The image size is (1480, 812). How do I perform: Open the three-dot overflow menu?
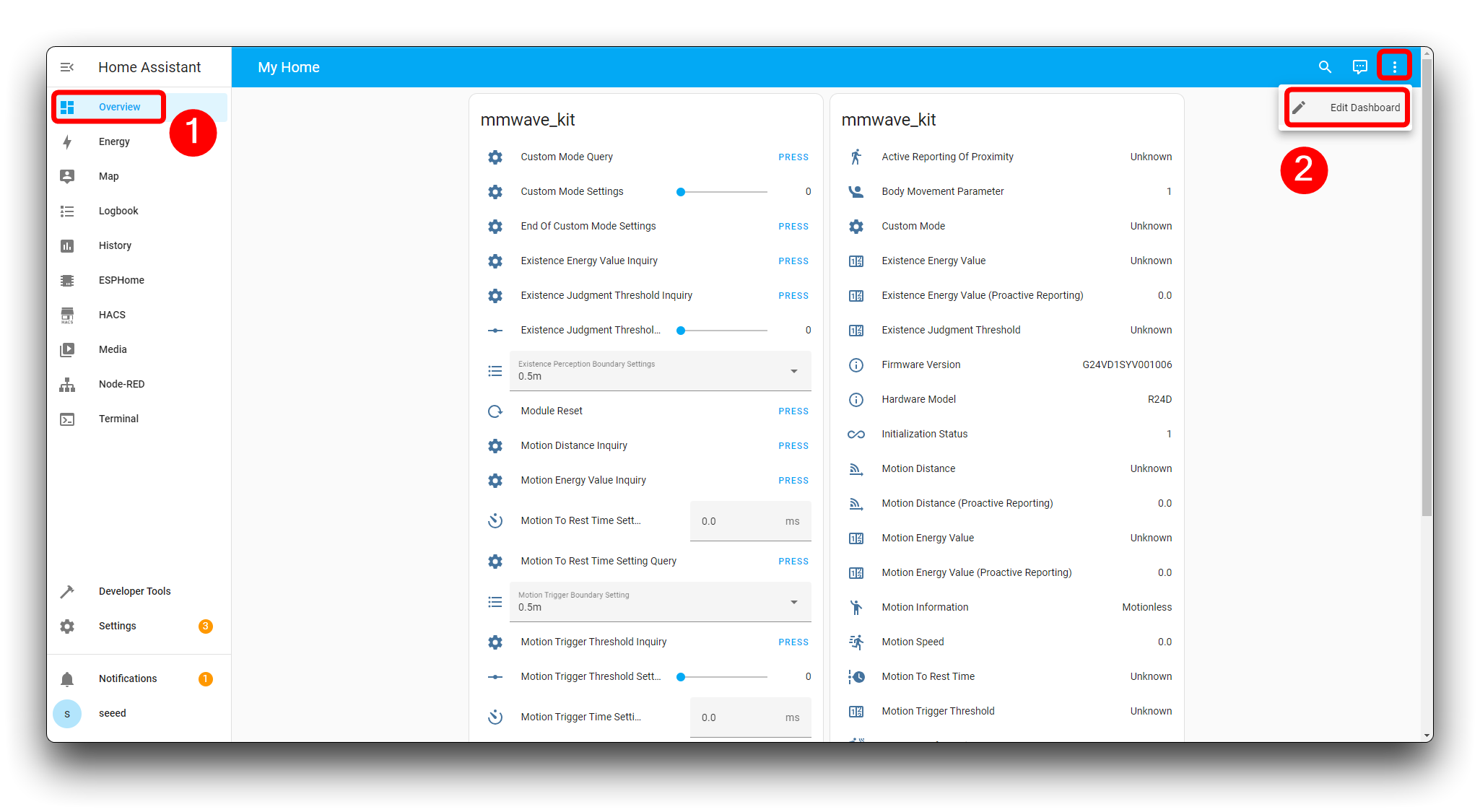pos(1394,67)
